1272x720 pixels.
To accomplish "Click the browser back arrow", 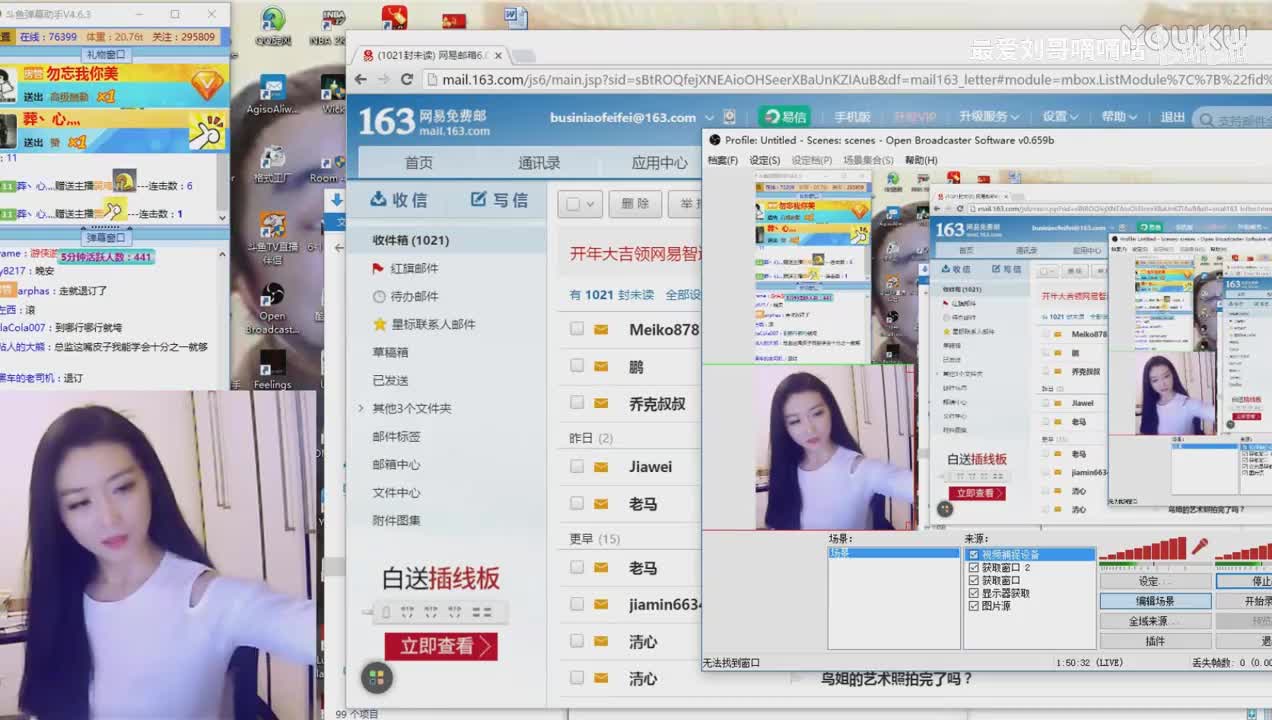I will [x=360, y=79].
